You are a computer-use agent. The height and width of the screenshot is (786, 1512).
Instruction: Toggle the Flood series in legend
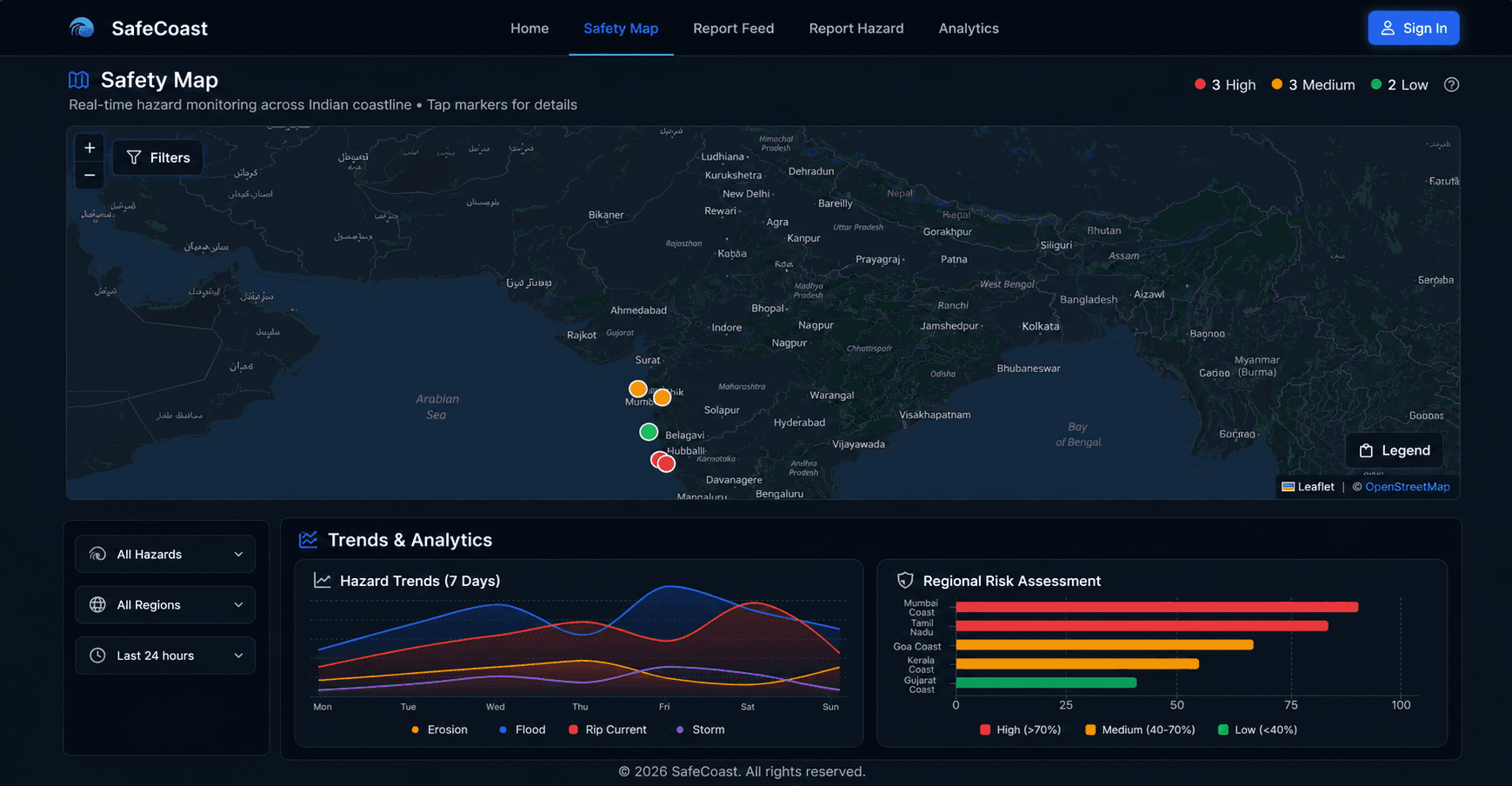522,729
